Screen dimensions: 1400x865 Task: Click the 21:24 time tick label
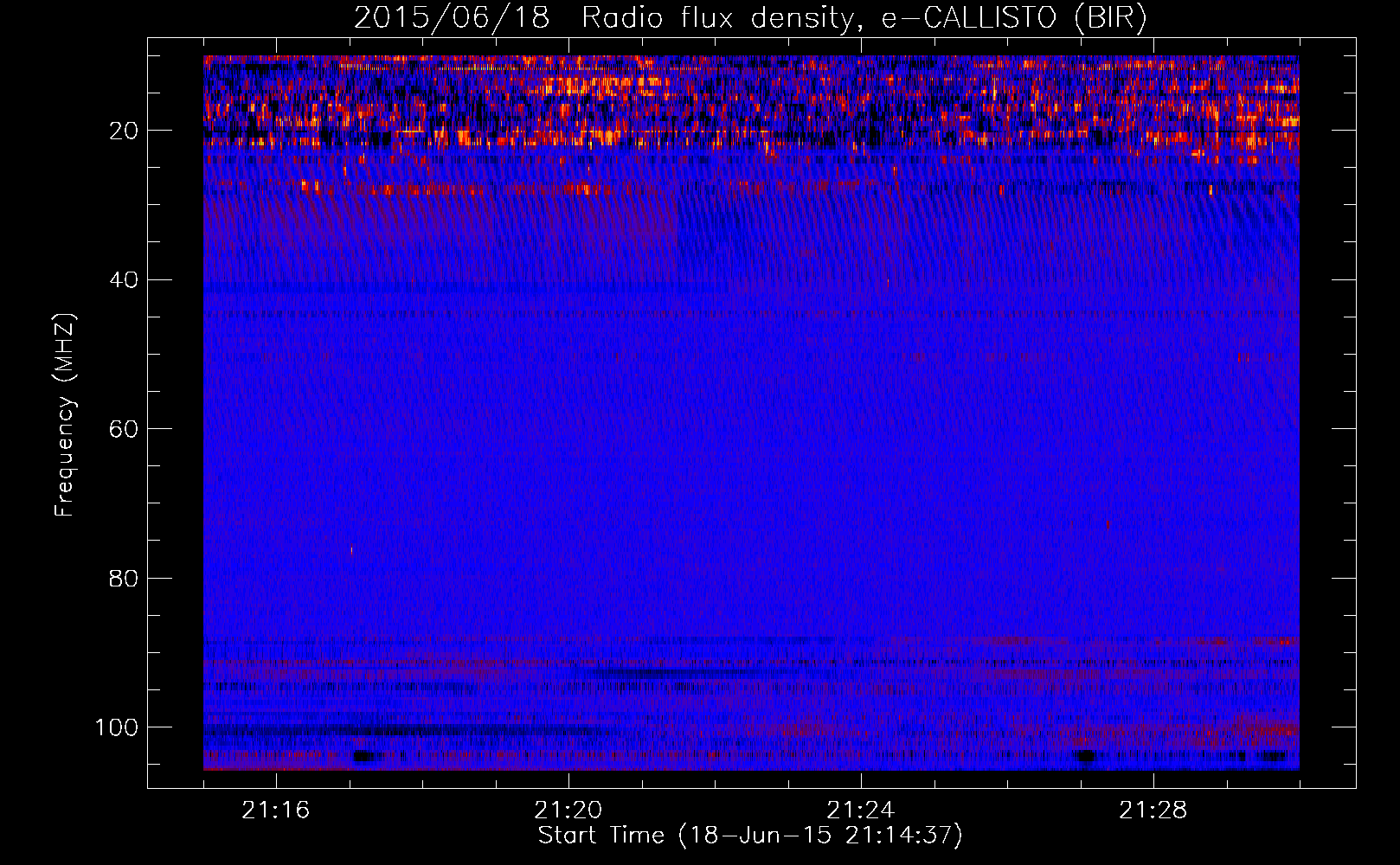coord(861,811)
